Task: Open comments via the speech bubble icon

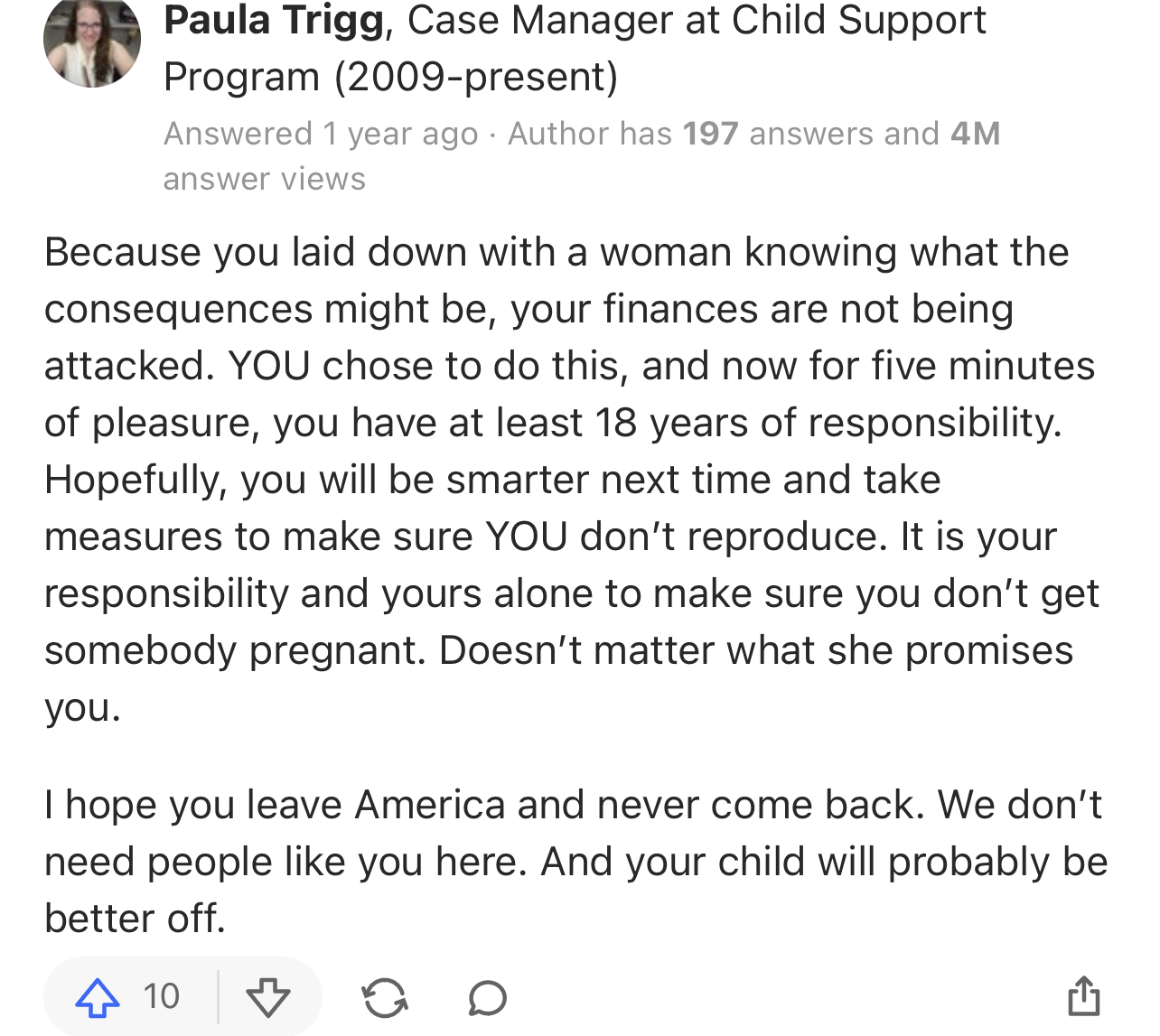Action: tap(488, 998)
